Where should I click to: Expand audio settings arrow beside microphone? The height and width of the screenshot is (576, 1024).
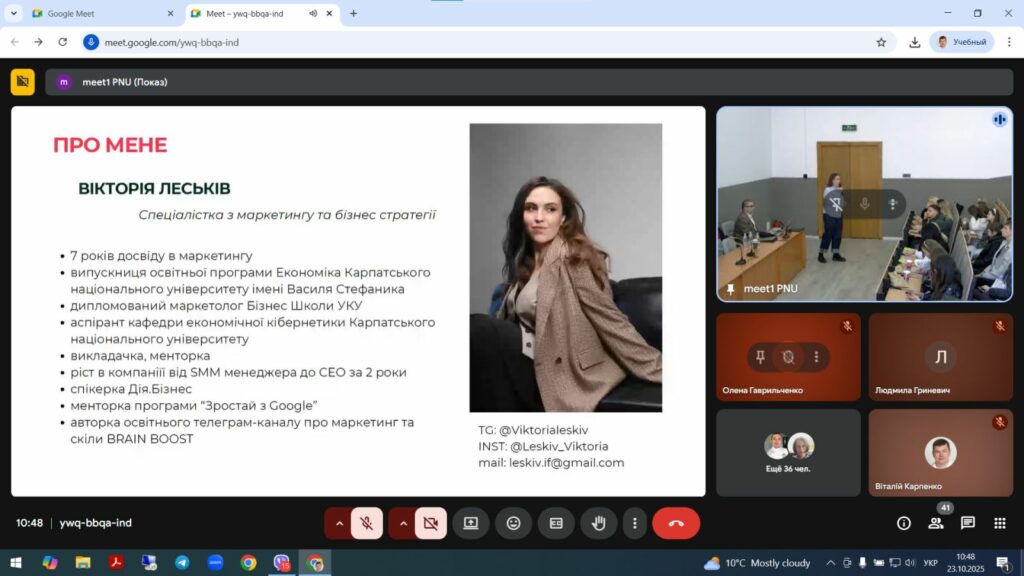pyautogui.click(x=339, y=523)
